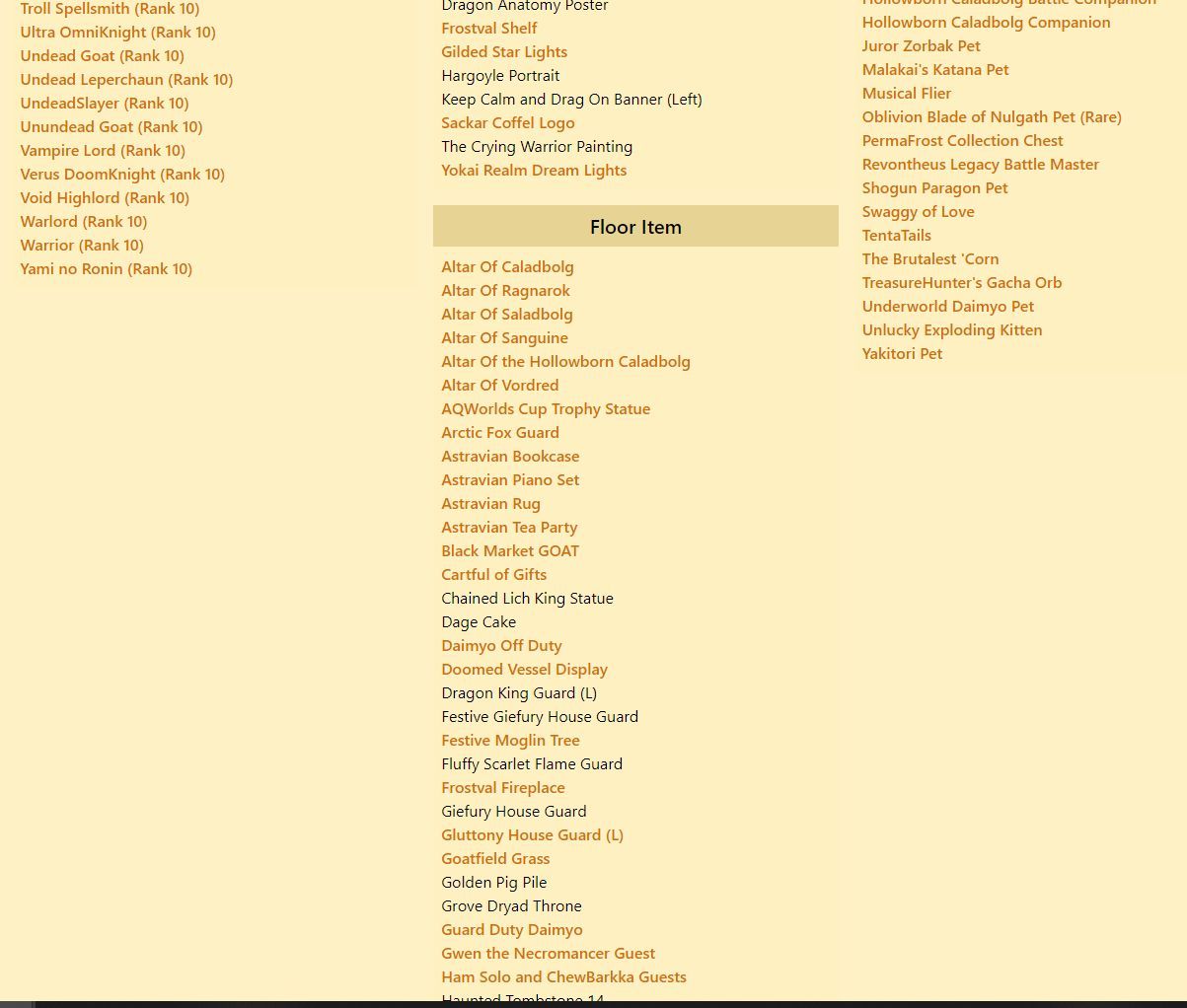Open the Frostval Shelf link

click(489, 28)
